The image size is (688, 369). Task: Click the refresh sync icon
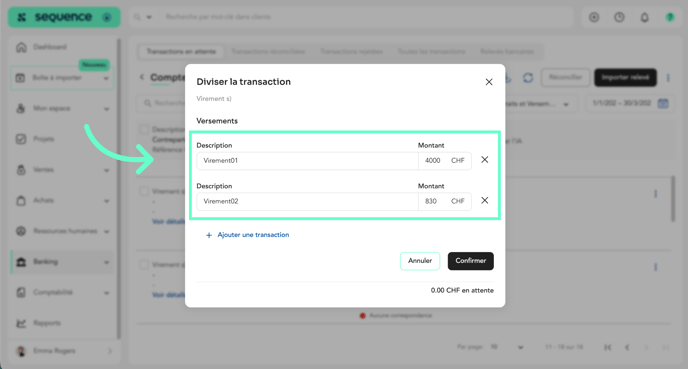coord(528,78)
